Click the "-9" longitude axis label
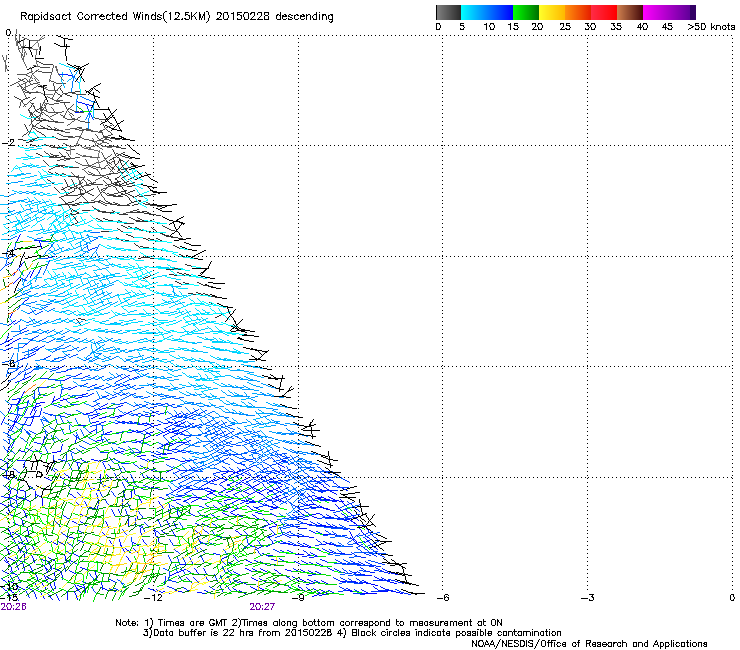The image size is (740, 650). (x=298, y=598)
